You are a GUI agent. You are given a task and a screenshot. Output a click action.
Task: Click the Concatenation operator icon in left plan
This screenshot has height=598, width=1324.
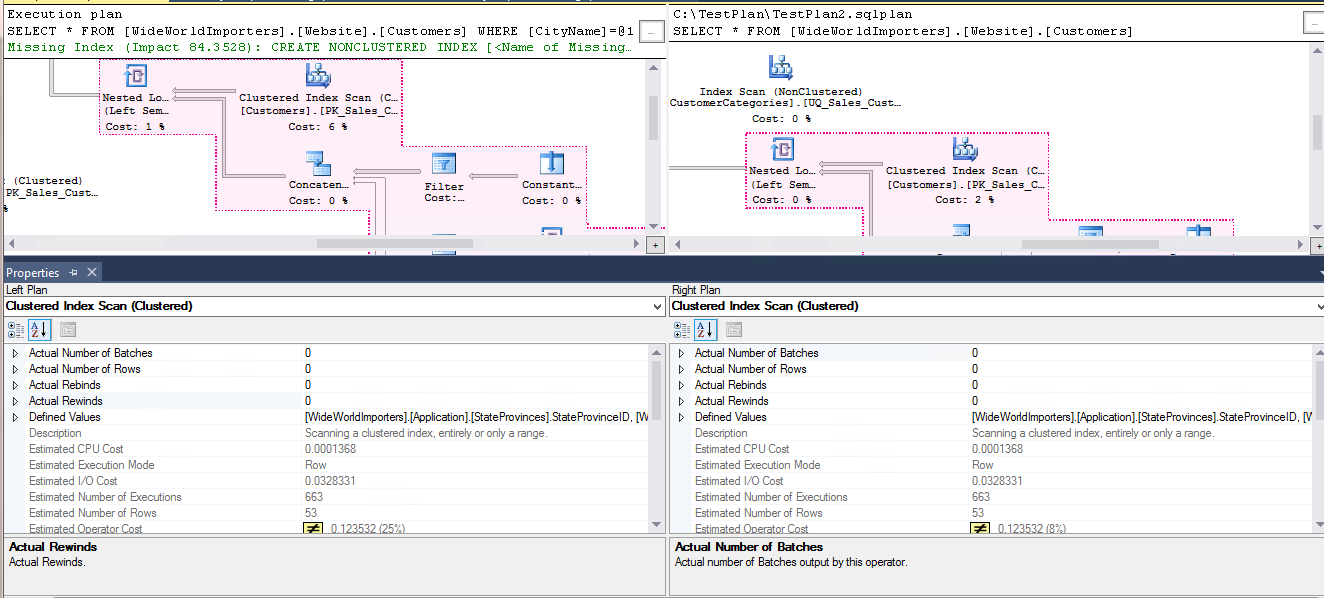318,162
